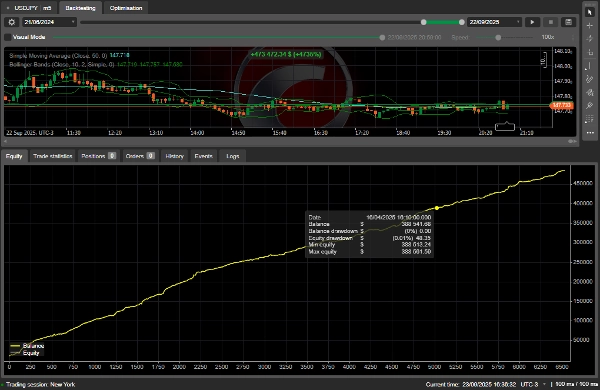Stop the backtest with the stop button
This screenshot has height=390, width=600.
point(551,22)
